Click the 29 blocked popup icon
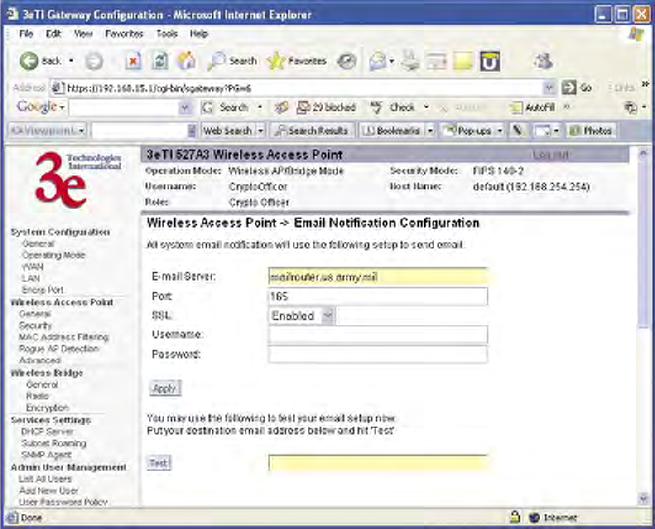655x529 pixels. (x=326, y=107)
